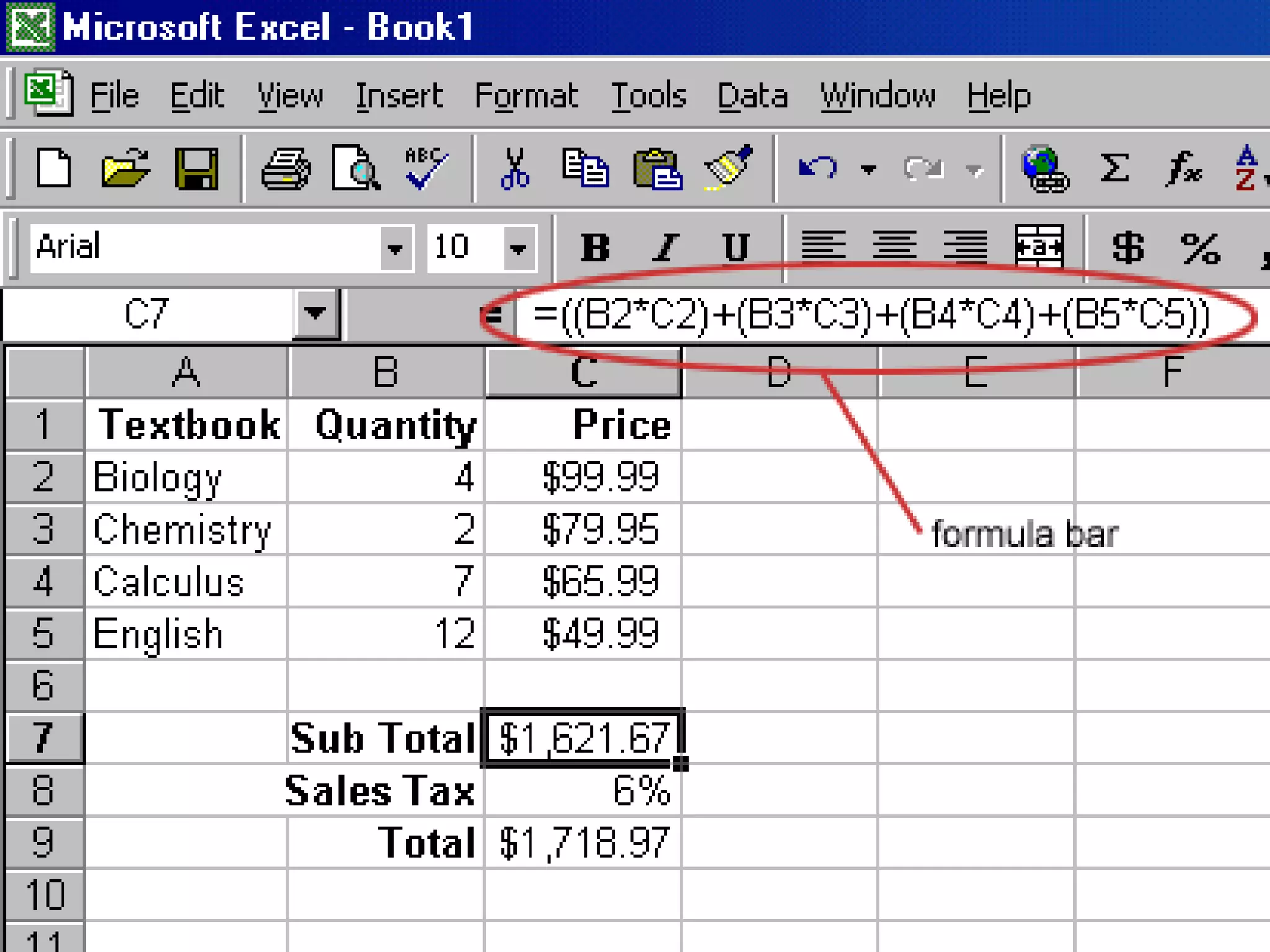Open Print Preview with magnifier icon
Viewport: 1270px width, 952px height.
(x=355, y=169)
